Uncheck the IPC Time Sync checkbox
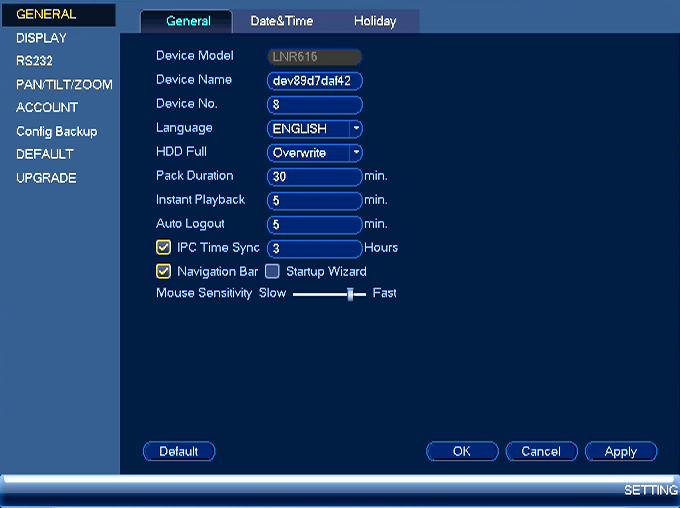680x508 pixels. [163, 247]
